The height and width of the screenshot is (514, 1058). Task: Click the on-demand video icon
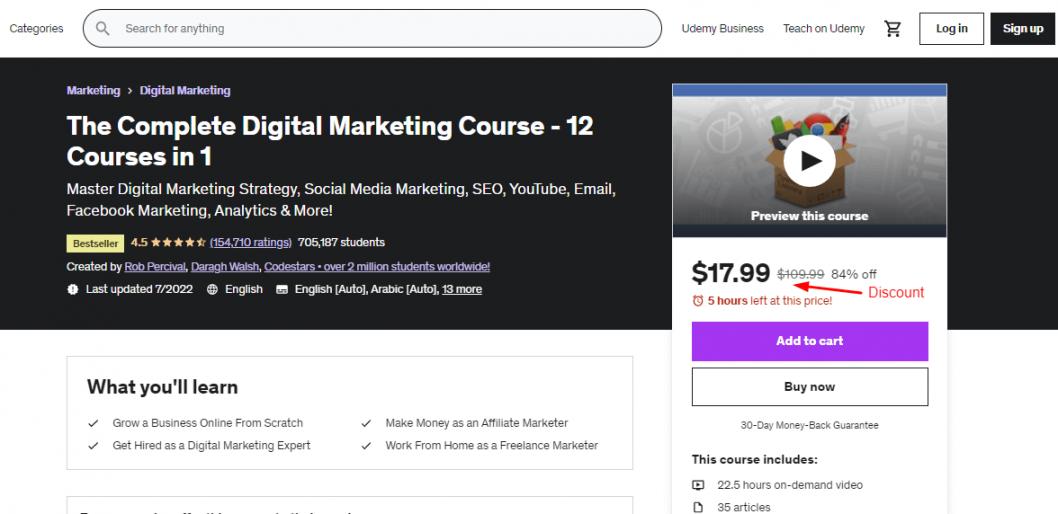pos(698,485)
